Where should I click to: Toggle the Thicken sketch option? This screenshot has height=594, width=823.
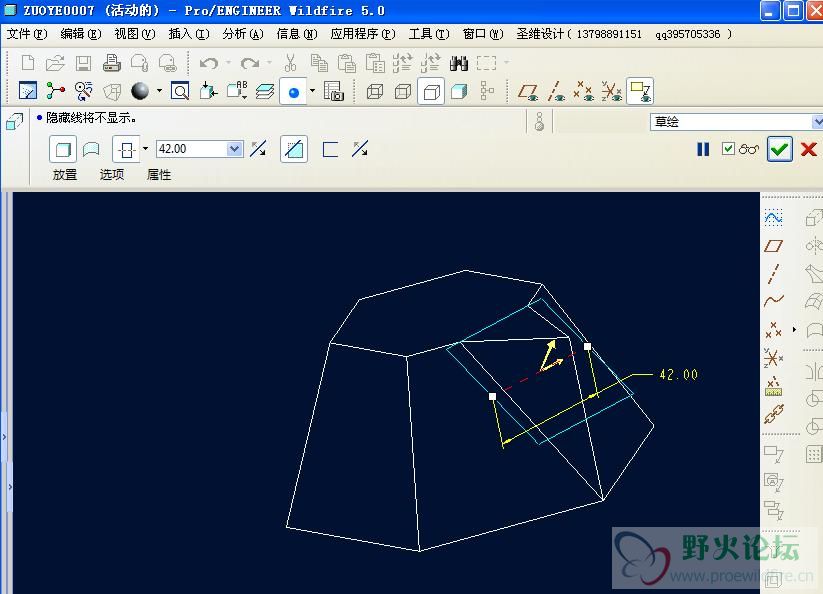[330, 150]
